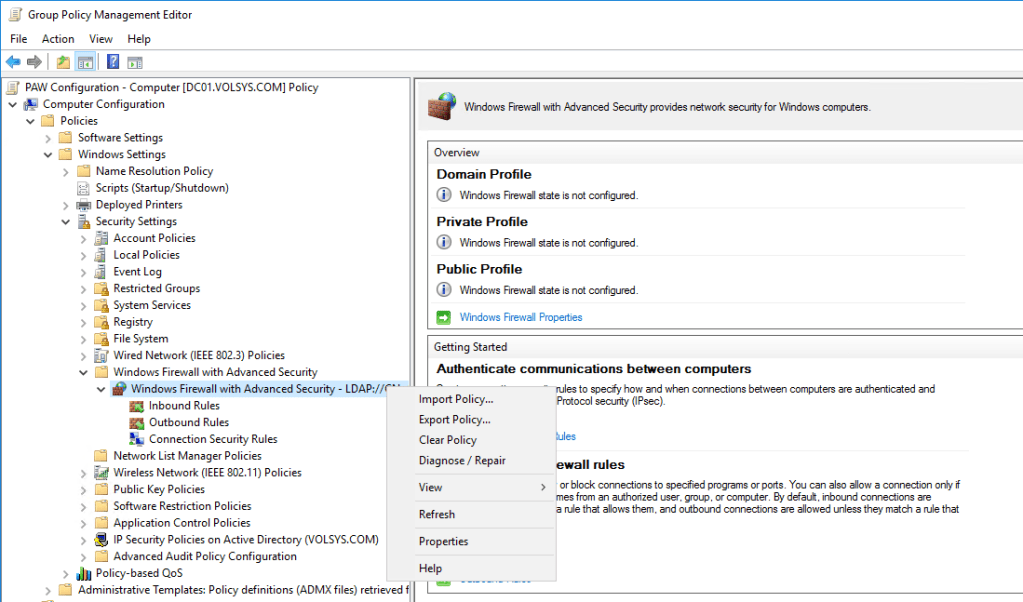This screenshot has height=602, width=1023.
Task: Expand the Account Policies node
Action: click(84, 239)
